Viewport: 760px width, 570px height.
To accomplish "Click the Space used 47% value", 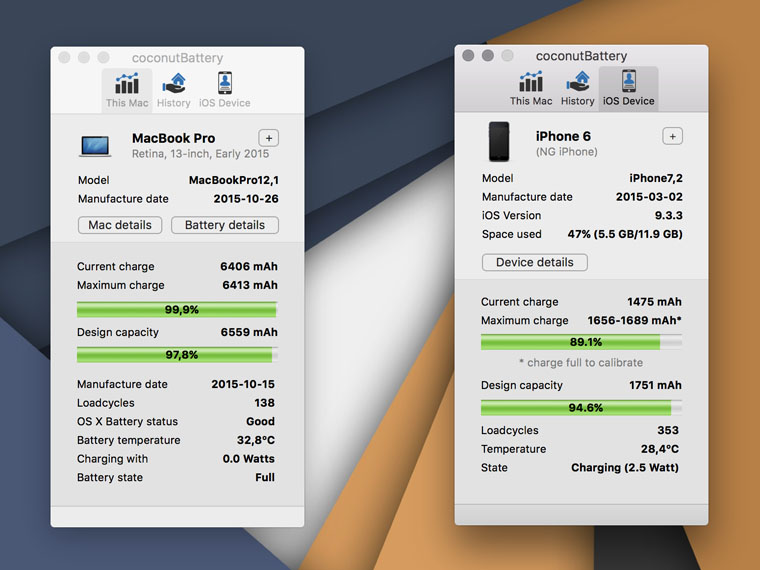I will (625, 234).
